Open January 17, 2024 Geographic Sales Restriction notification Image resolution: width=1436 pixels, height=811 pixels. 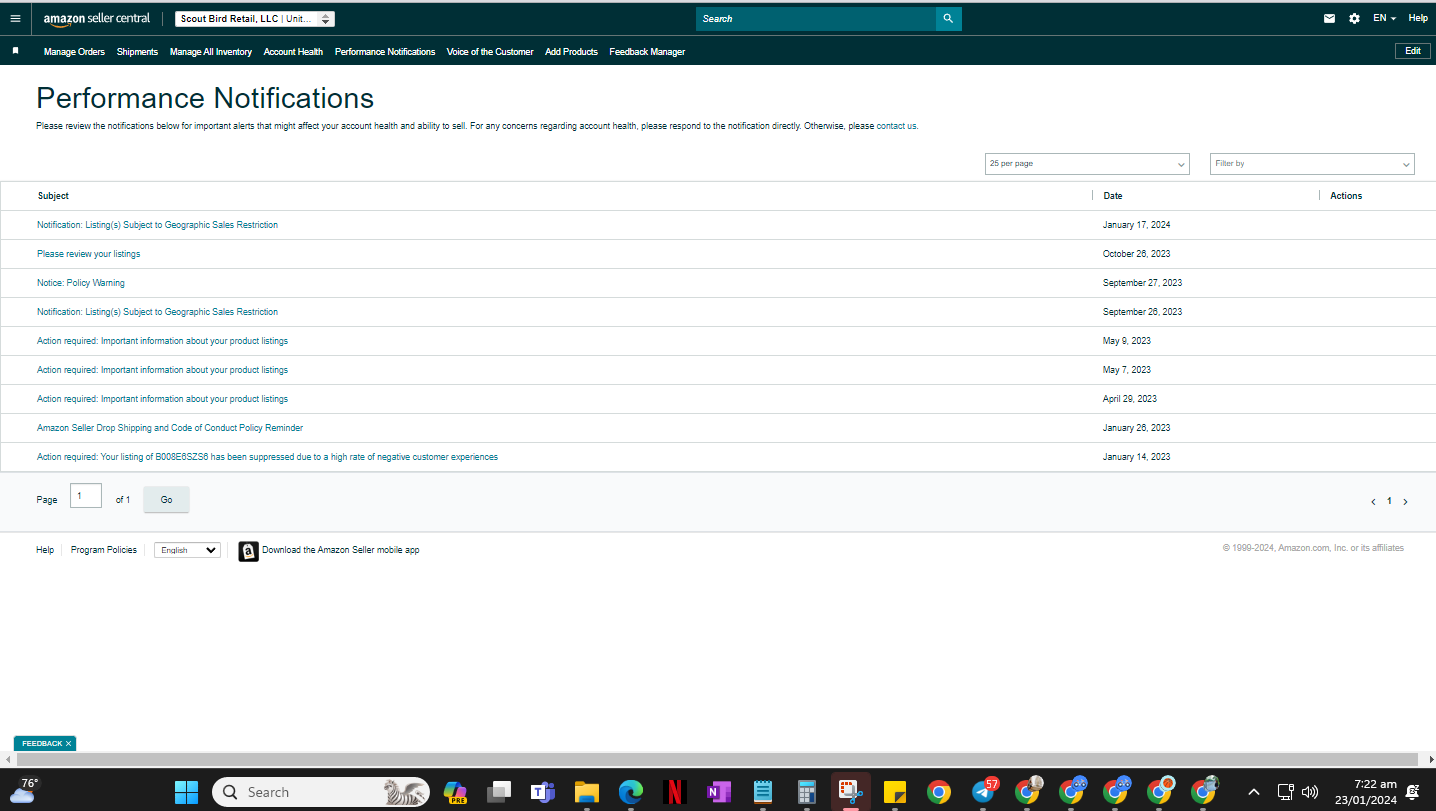click(x=157, y=225)
